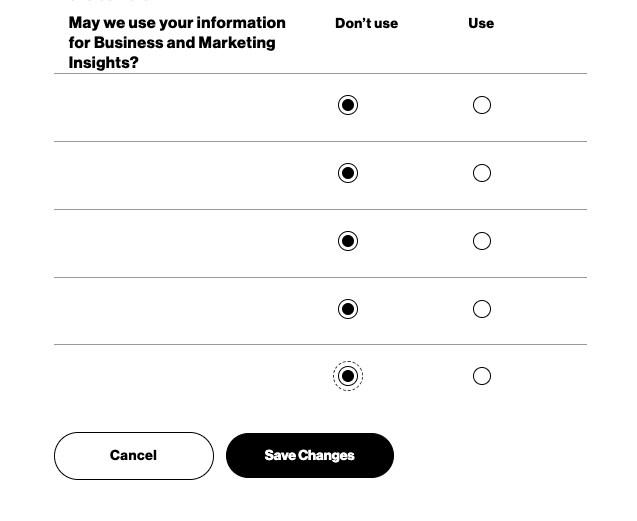The width and height of the screenshot is (637, 521).
Task: Click the 'Use' column header
Action: point(481,23)
